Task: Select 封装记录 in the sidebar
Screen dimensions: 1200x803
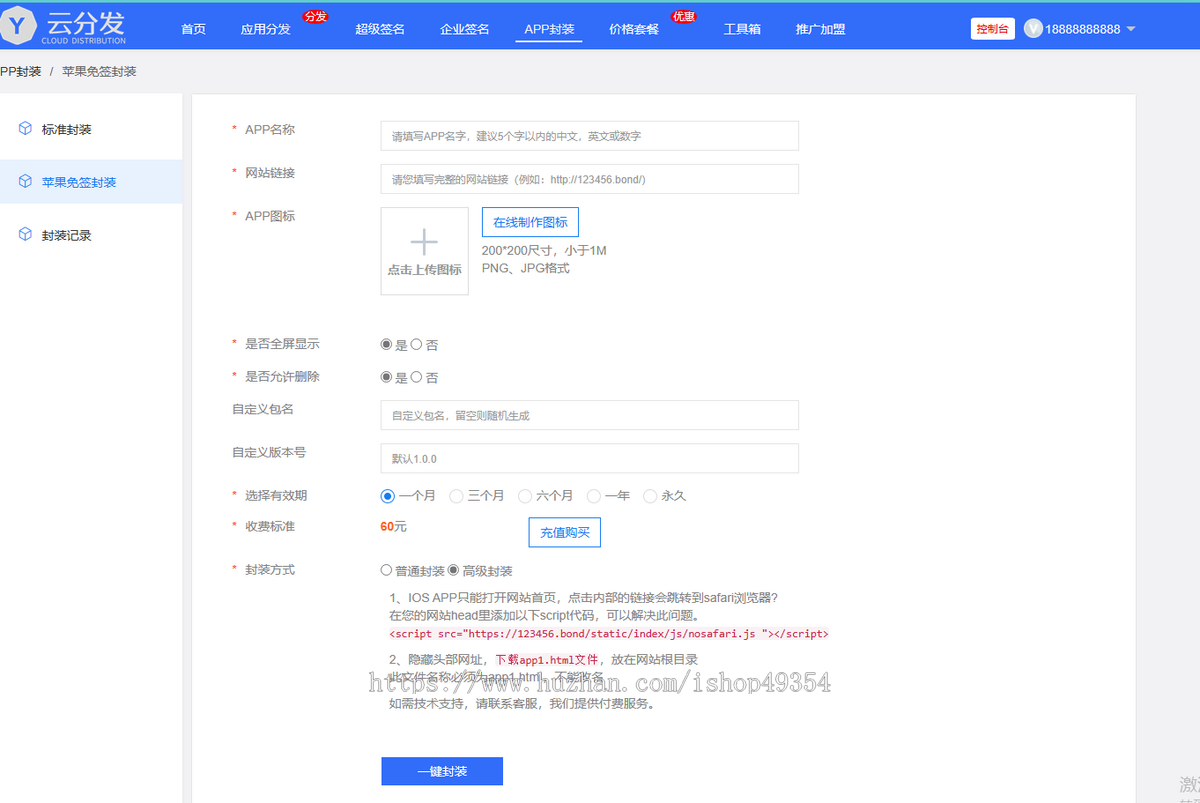Action: tap(67, 236)
